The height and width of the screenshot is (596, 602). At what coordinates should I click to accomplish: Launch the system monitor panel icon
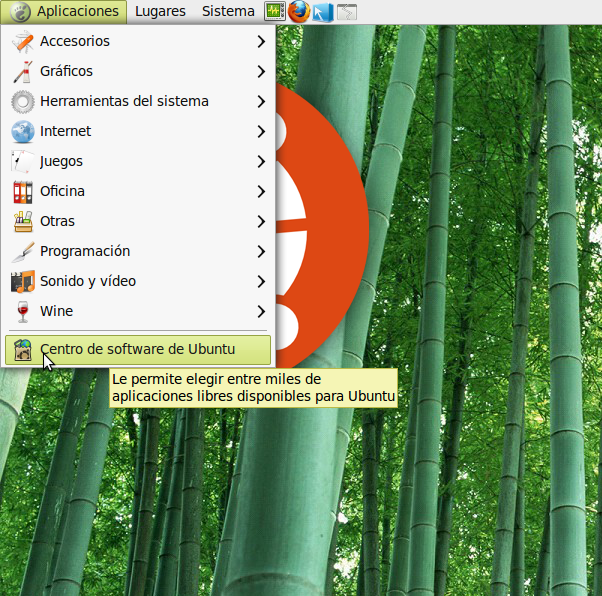pyautogui.click(x=275, y=12)
